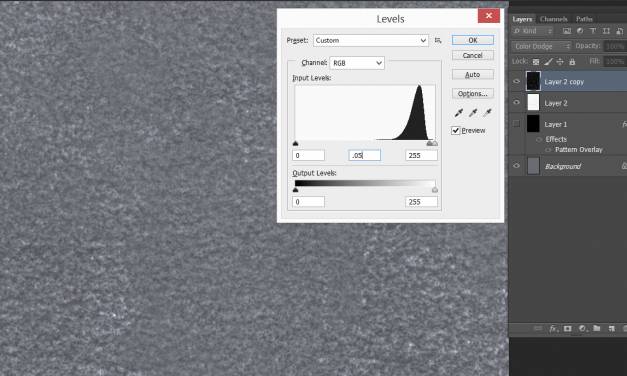Image resolution: width=627 pixels, height=376 pixels.
Task: Pick the black point eyedropper in Levels
Action: tap(459, 113)
